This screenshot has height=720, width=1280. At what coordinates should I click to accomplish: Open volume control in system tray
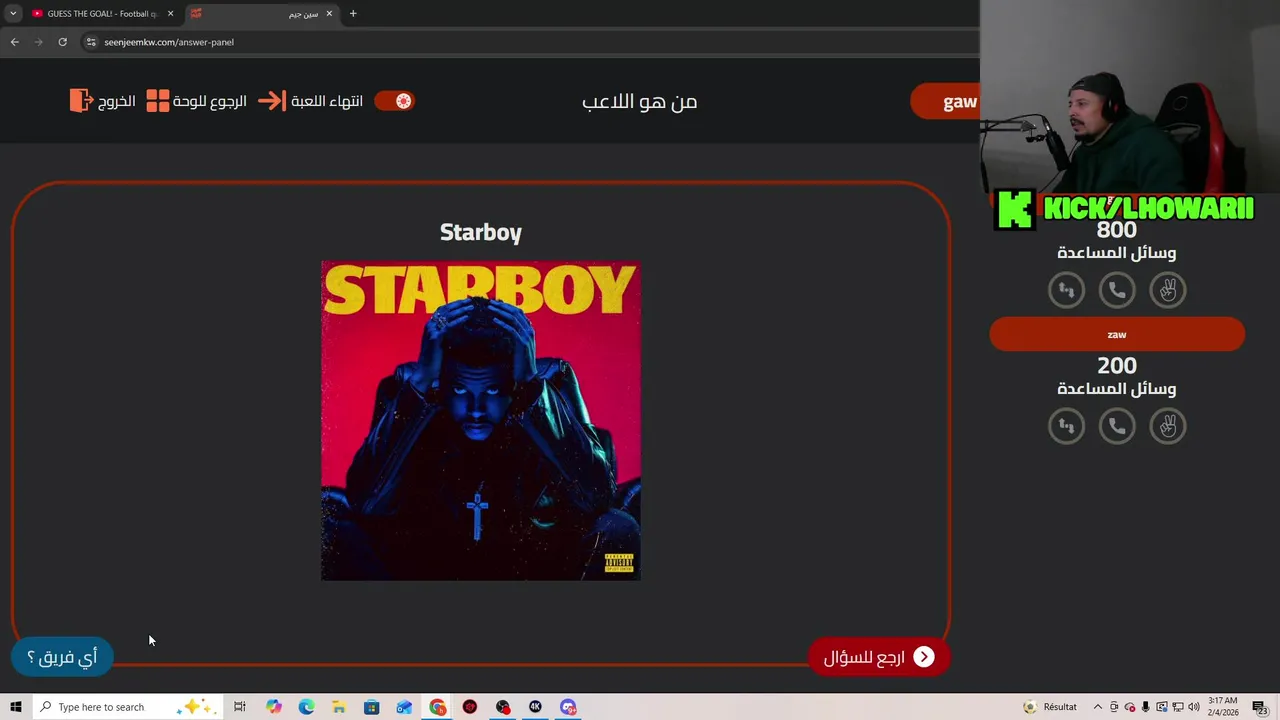[x=1192, y=707]
